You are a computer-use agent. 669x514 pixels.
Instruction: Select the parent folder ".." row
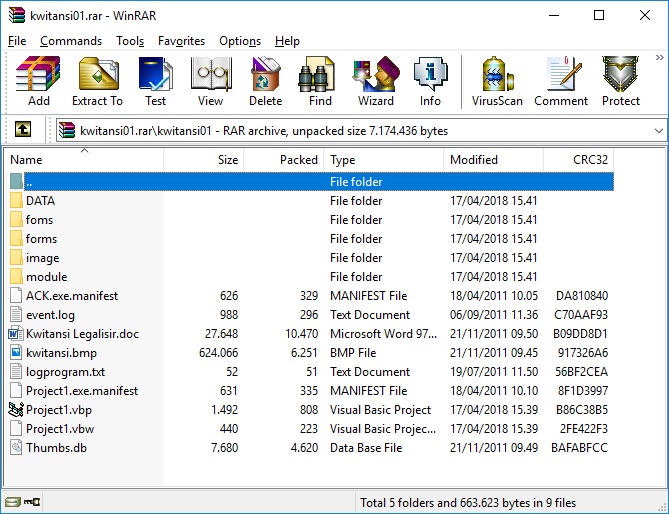311,182
